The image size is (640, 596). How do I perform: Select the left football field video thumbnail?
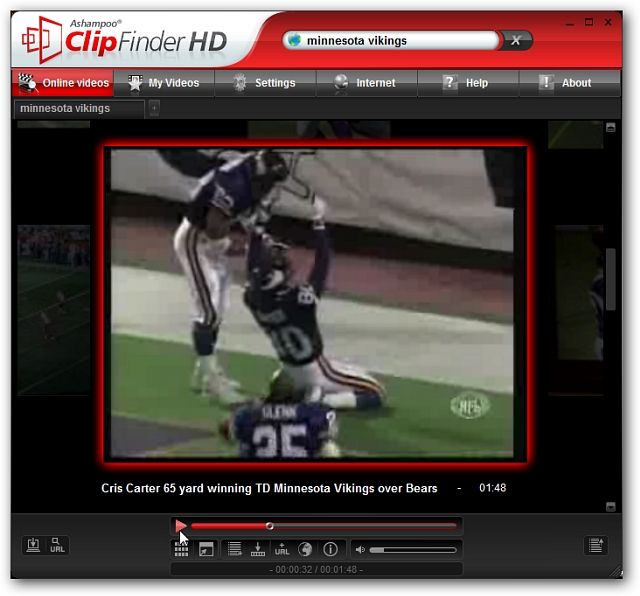pyautogui.click(x=53, y=310)
